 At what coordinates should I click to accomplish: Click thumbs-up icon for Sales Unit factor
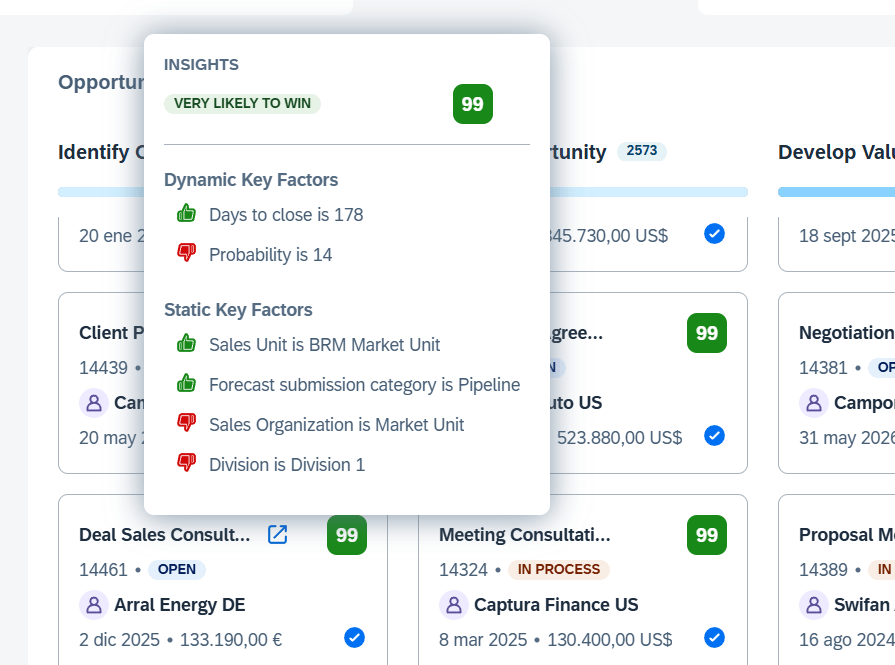(186, 344)
